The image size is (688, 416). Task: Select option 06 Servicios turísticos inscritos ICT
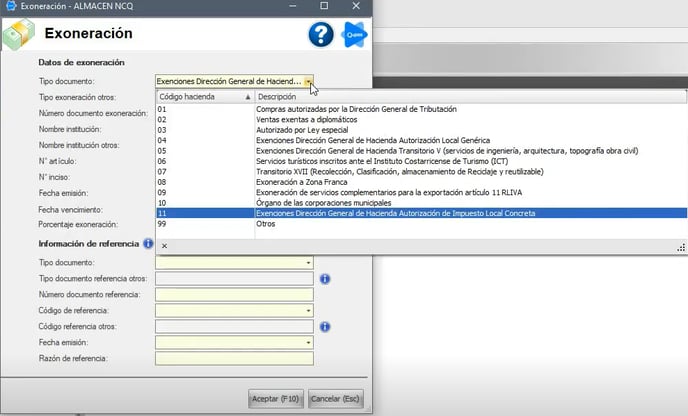(x=422, y=161)
